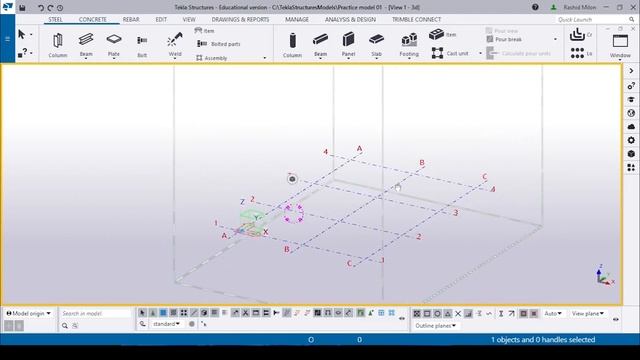
Task: Open the DRAWINGS & REPORTS tab
Action: pos(240,20)
